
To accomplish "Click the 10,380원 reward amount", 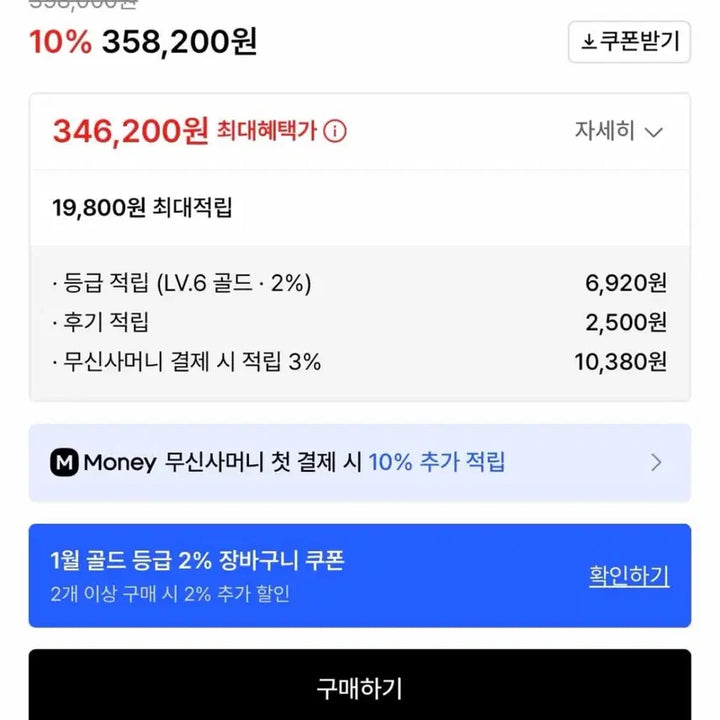I will (x=620, y=362).
